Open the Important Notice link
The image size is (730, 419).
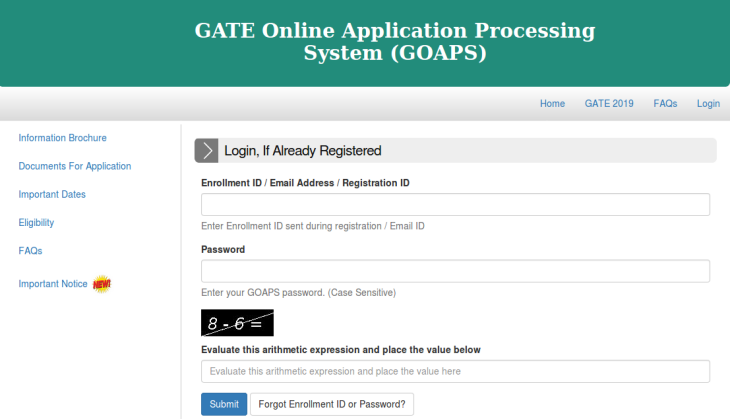pos(53,284)
